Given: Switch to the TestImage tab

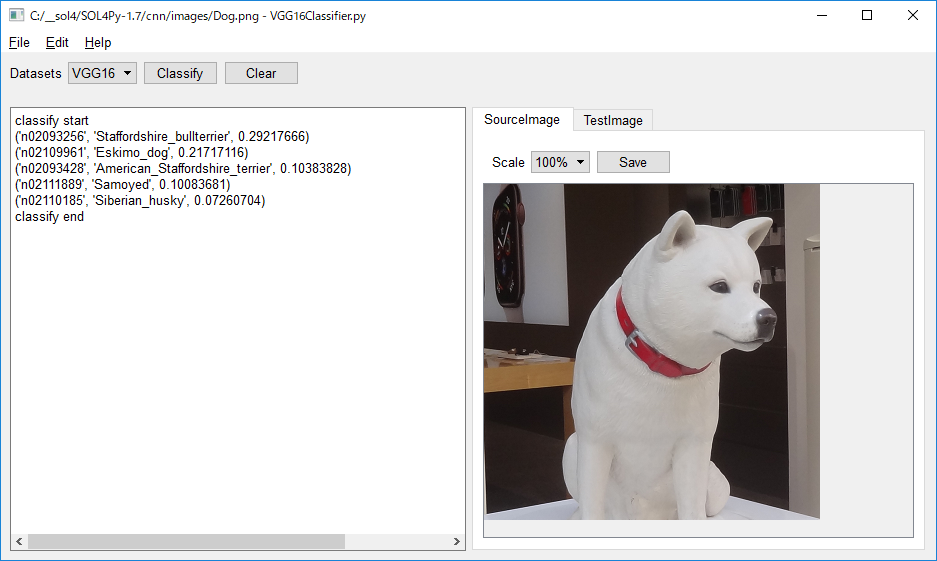Looking at the screenshot, I should click(x=613, y=120).
